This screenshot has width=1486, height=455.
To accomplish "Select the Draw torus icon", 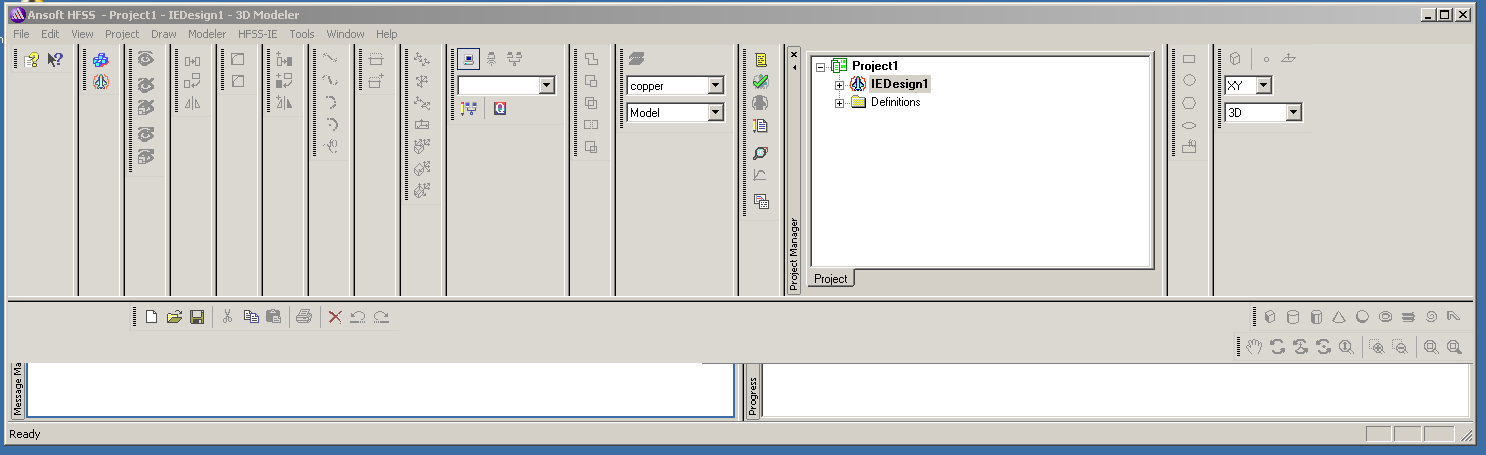I will [1385, 317].
